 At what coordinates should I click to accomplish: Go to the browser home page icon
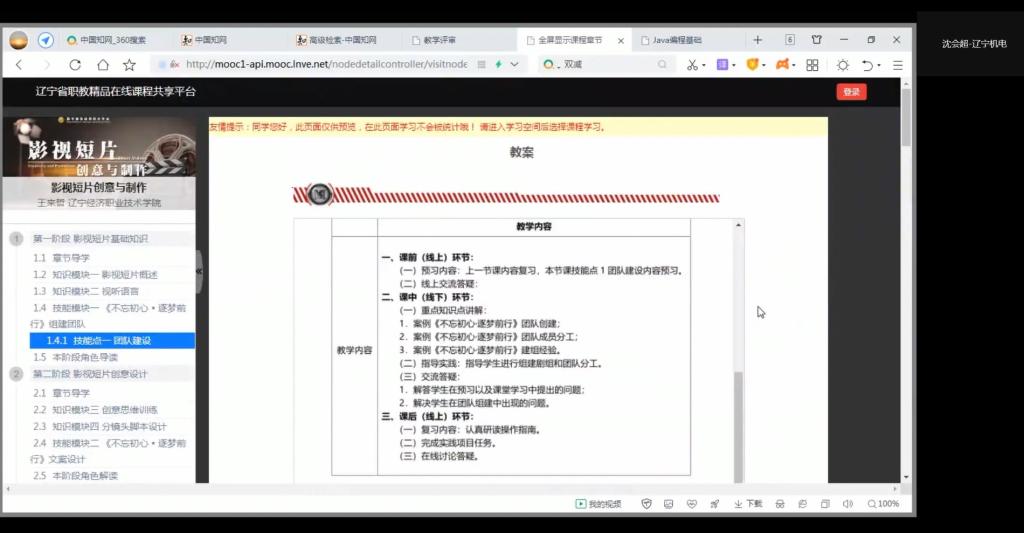(x=102, y=65)
